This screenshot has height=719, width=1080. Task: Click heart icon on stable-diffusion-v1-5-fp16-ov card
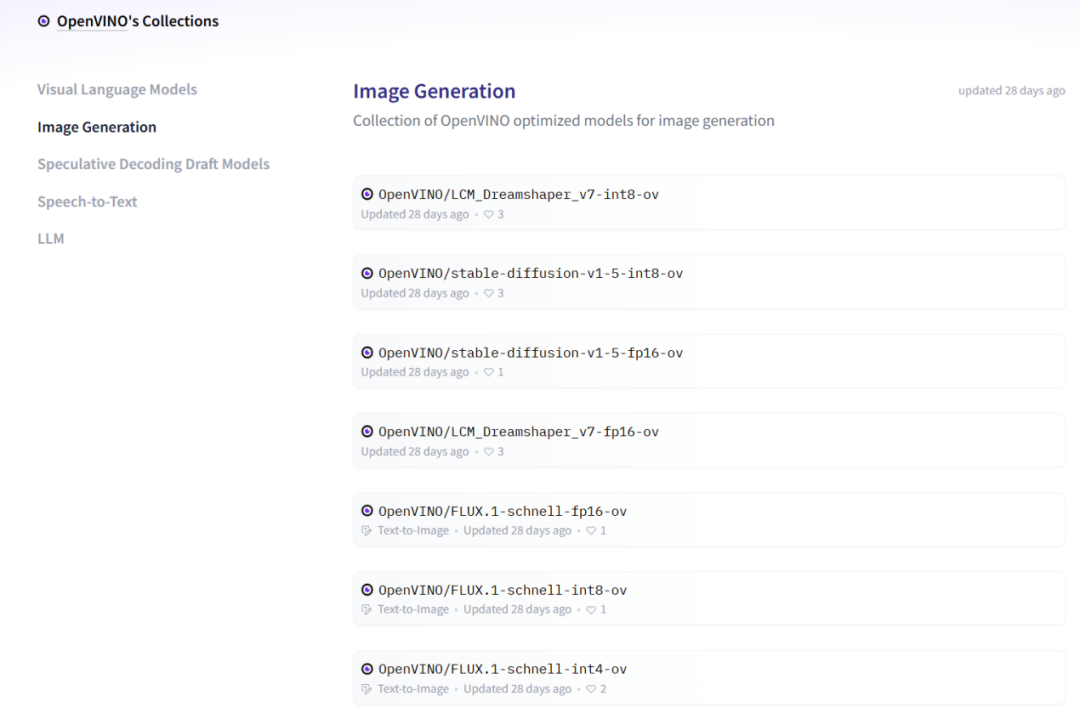[x=488, y=372]
